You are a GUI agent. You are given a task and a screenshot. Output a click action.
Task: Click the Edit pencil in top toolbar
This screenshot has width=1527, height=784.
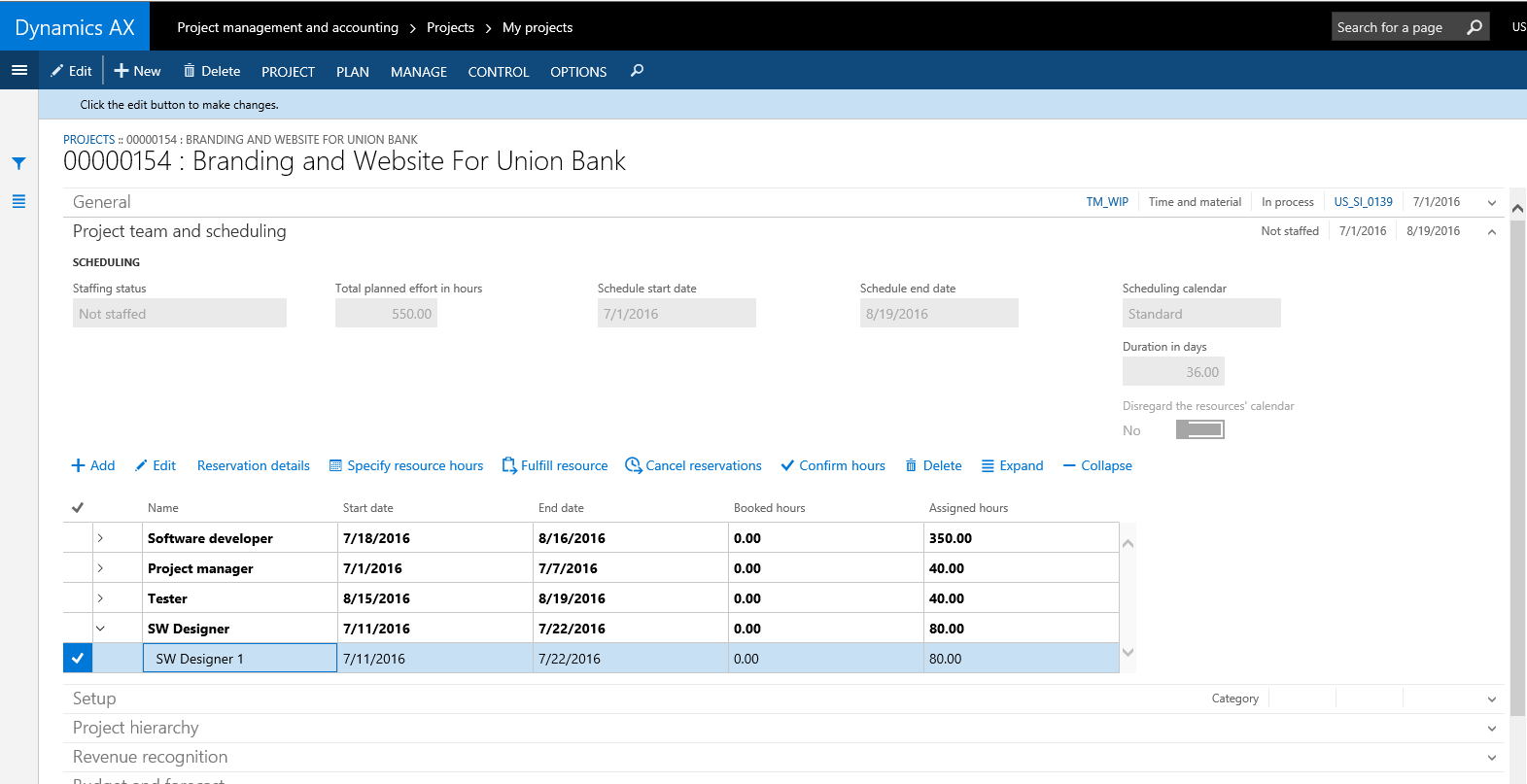(x=71, y=71)
